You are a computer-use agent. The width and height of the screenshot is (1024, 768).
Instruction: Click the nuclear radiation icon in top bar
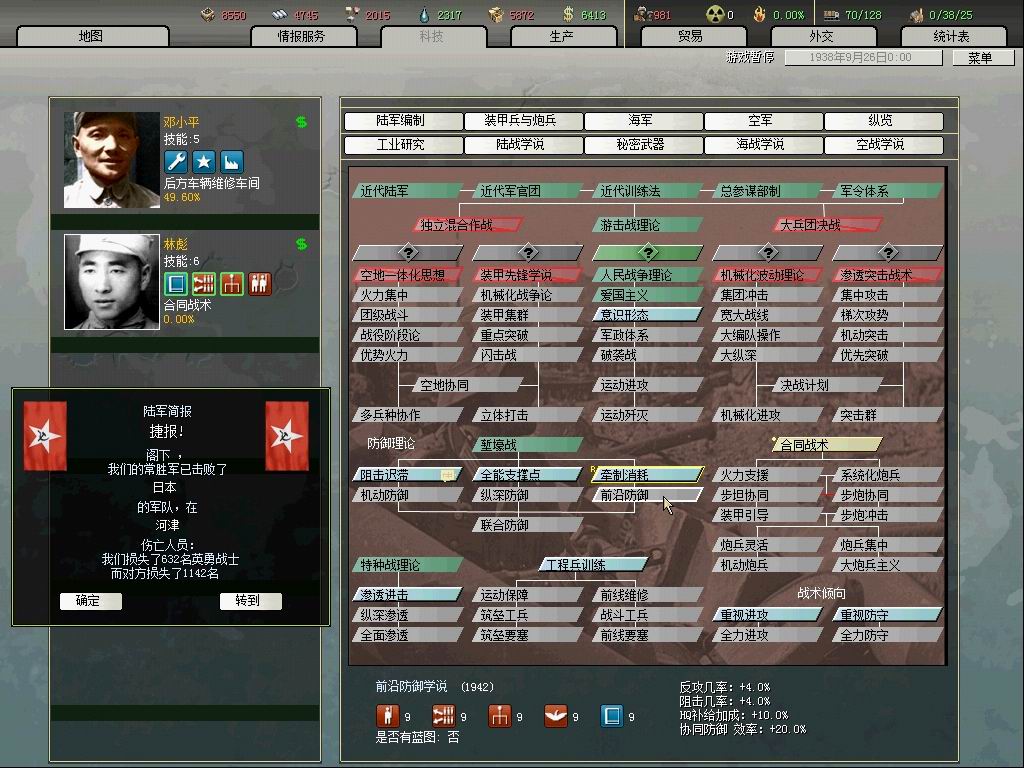tap(715, 14)
